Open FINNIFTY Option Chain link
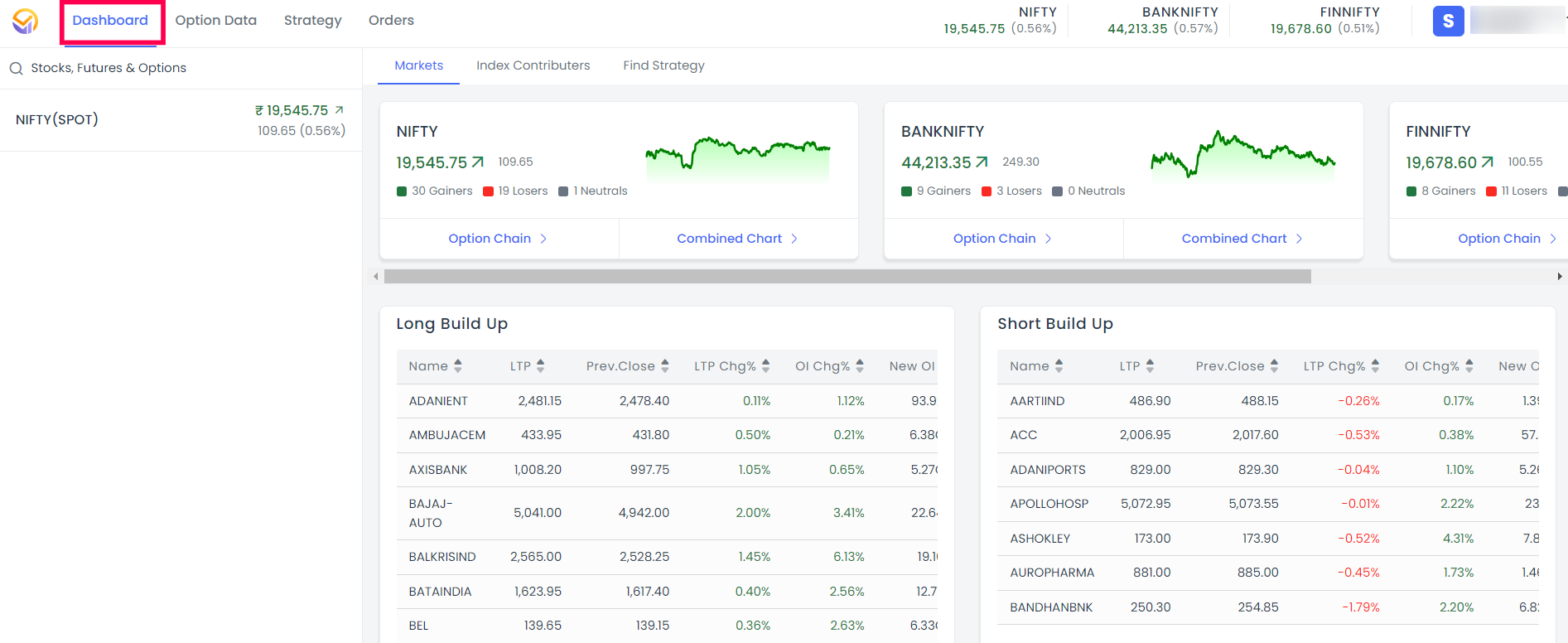Image resolution: width=1568 pixels, height=643 pixels. [1499, 239]
